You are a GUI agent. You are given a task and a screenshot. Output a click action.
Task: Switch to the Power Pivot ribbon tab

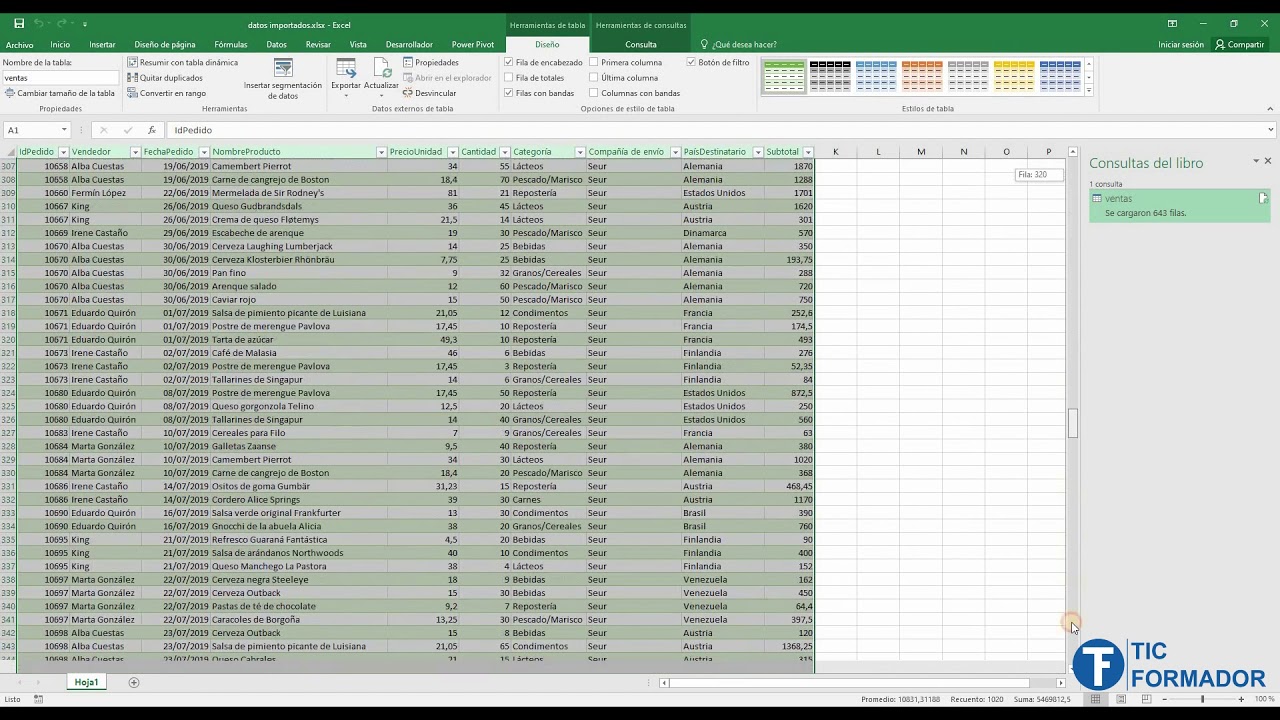tap(473, 44)
